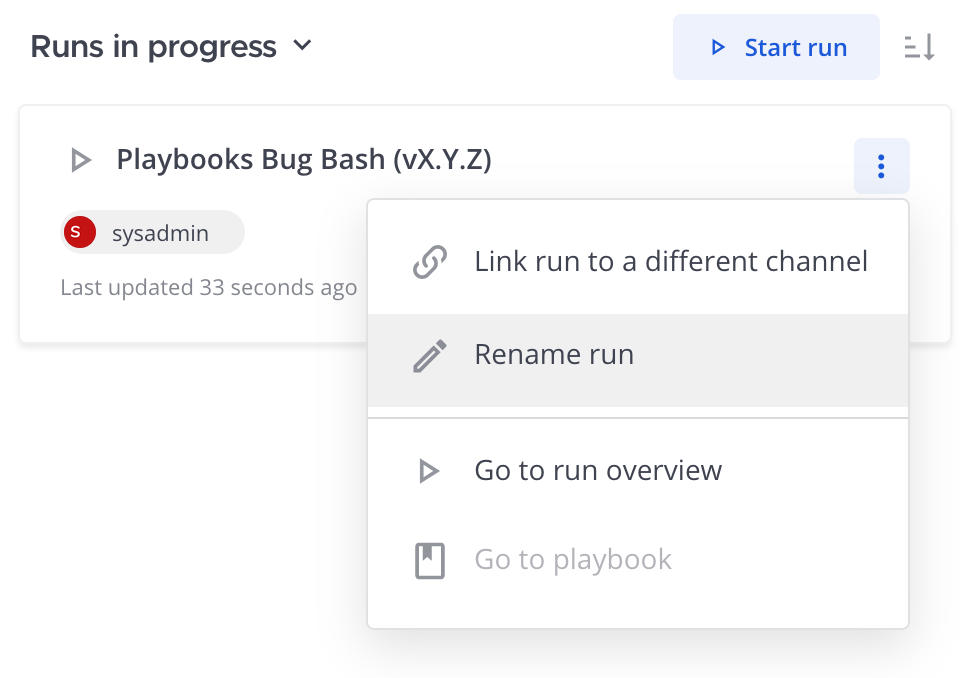Choose Link run to a different channel
The height and width of the screenshot is (678, 978).
click(671, 261)
